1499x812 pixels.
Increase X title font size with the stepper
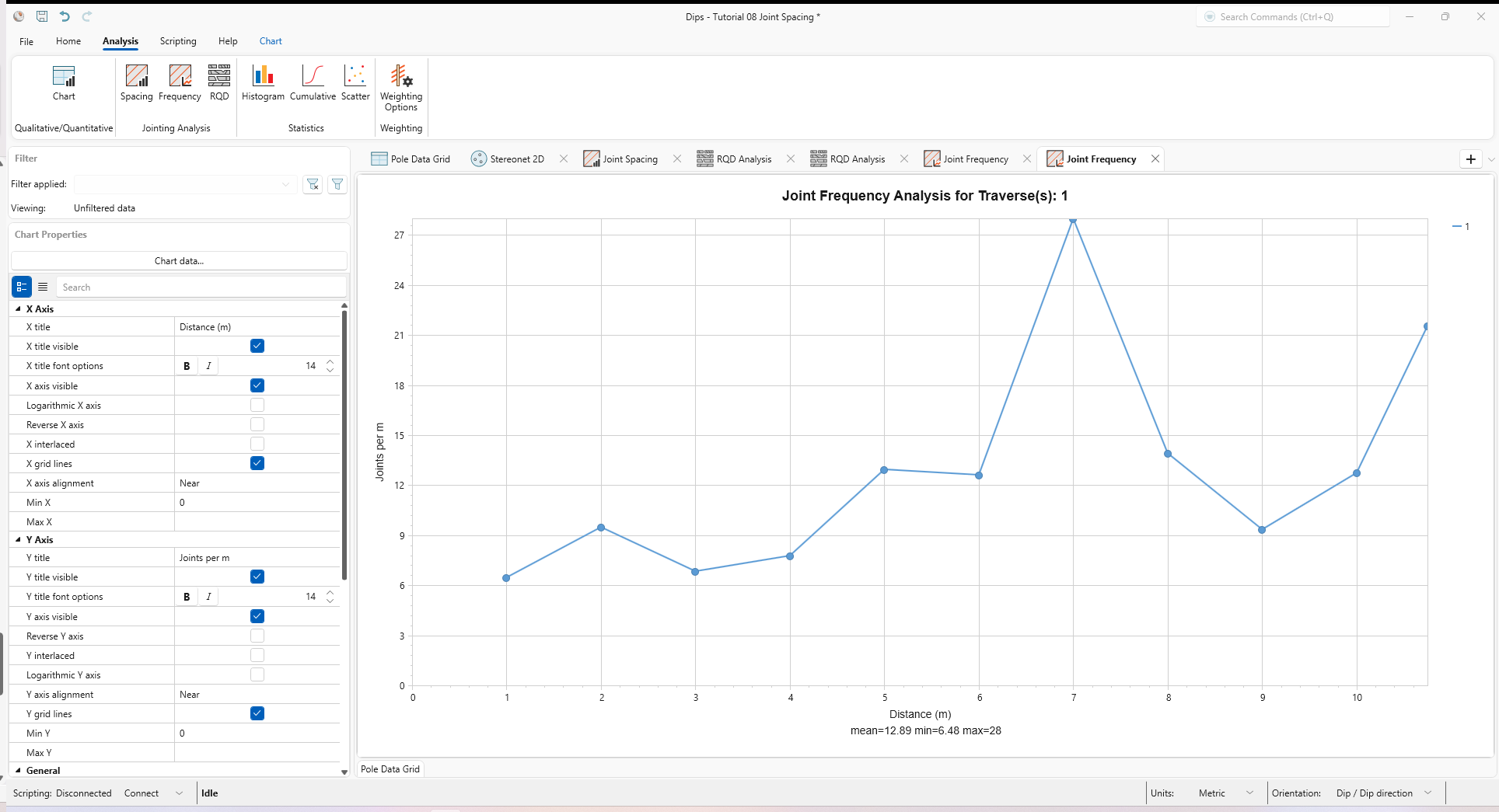point(330,361)
